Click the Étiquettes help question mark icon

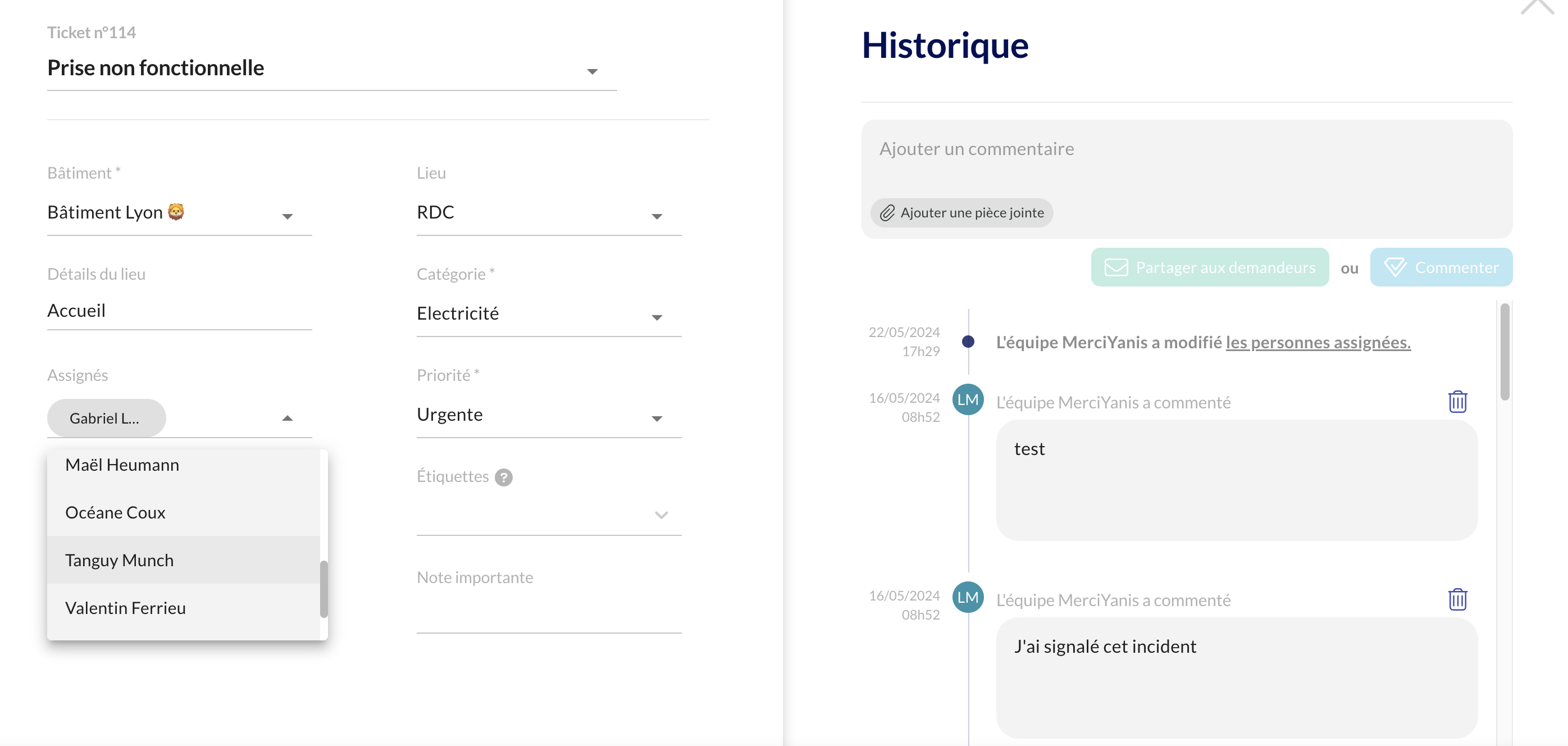[503, 477]
